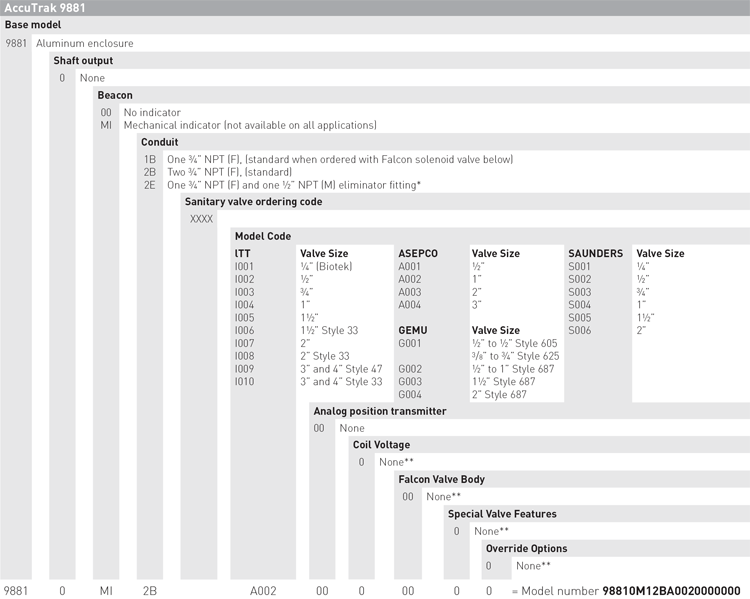Click ASEPCO code 'A001'
The image size is (750, 599).
(x=409, y=266)
